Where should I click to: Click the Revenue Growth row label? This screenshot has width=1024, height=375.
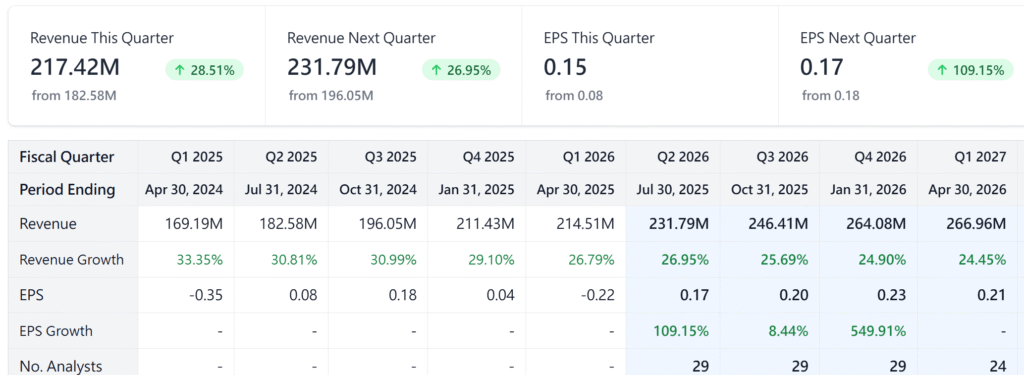point(73,259)
